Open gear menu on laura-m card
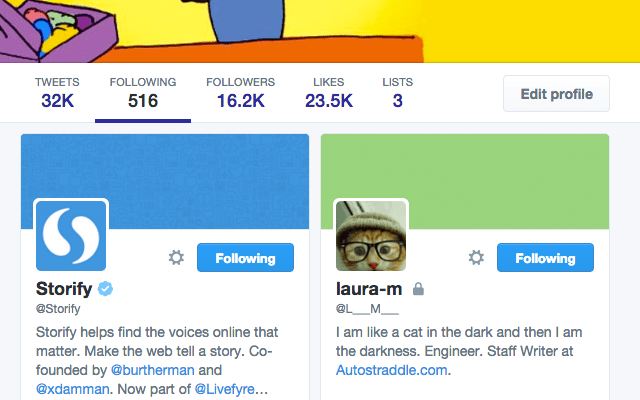This screenshot has width=640, height=400. coord(476,258)
